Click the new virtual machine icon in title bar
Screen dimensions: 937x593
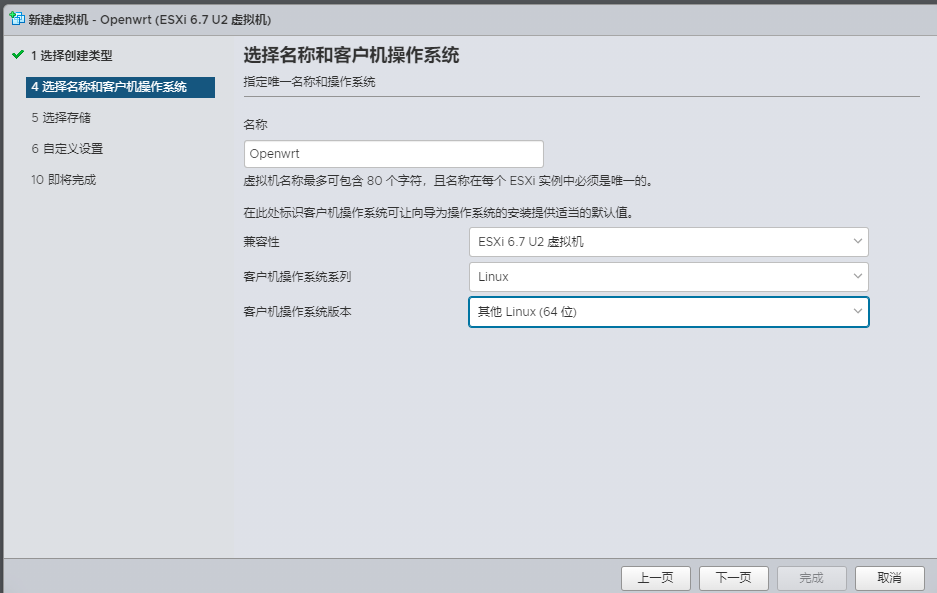tap(17, 19)
